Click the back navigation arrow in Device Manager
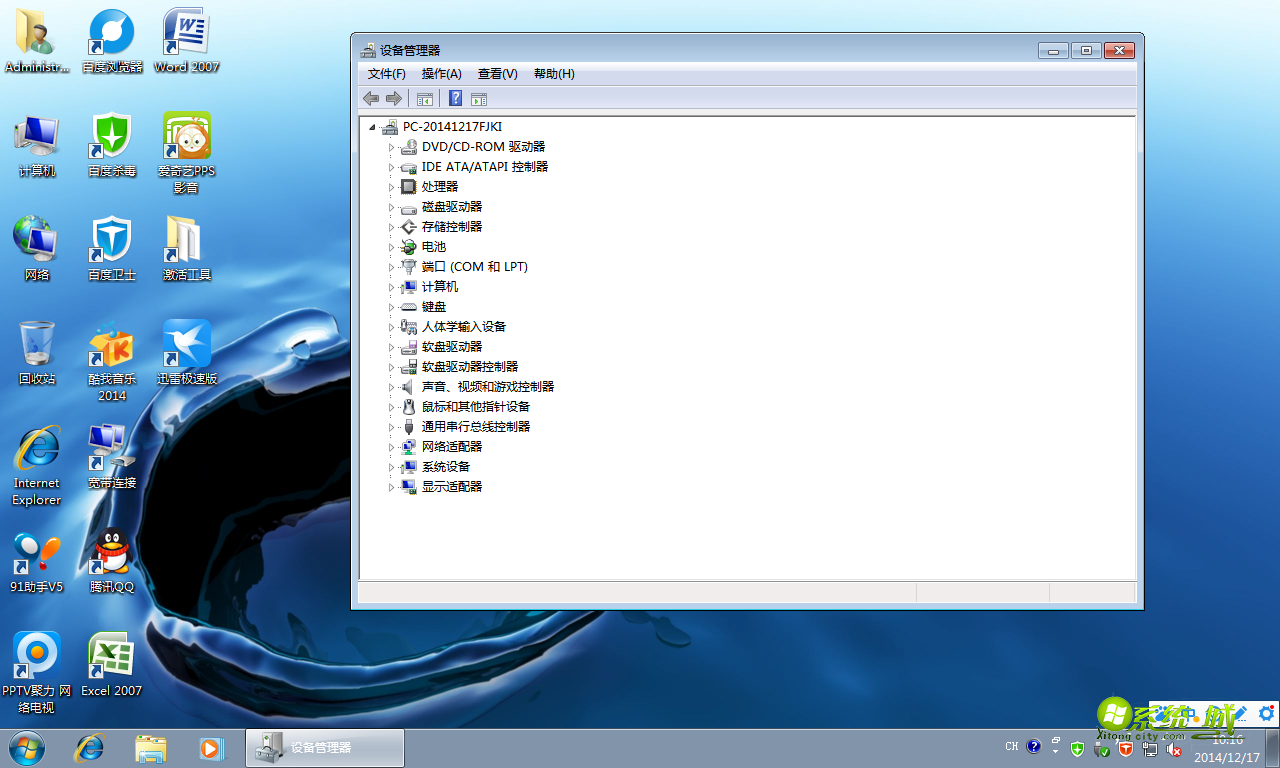This screenshot has height=768, width=1280. click(370, 98)
